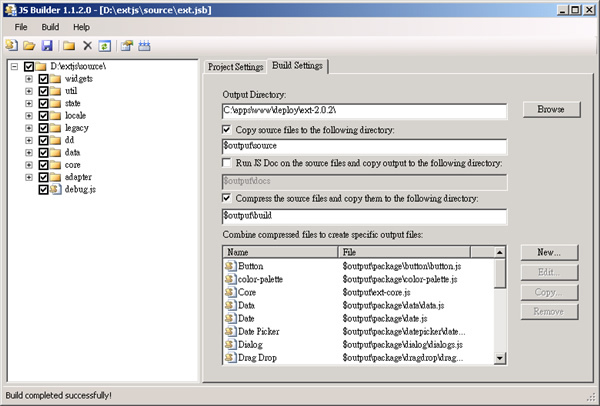Image resolution: width=600 pixels, height=406 pixels.
Task: Click the last toolbar icon with blue grid
Action: pyautogui.click(x=144, y=46)
